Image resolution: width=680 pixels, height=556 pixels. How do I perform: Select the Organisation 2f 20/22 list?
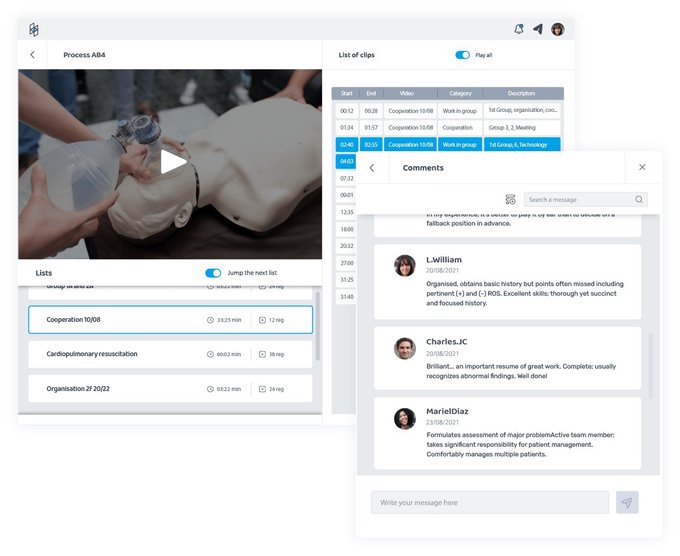170,389
